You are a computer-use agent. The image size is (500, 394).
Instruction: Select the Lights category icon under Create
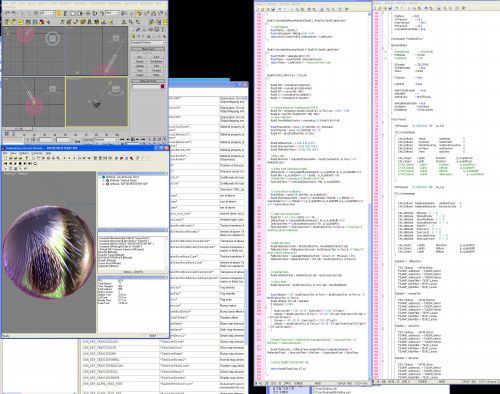(x=143, y=36)
